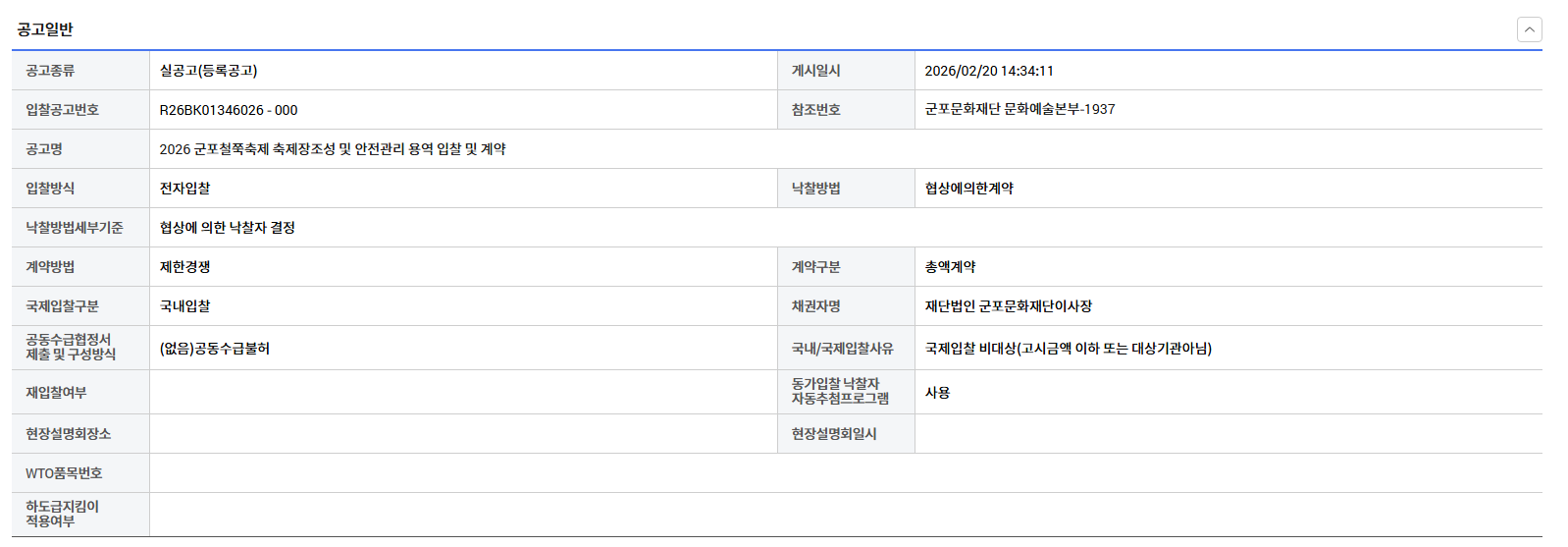Click 협상에 의한 낙찰자 결정 text
This screenshot has height=547, width=1568.
point(227,228)
